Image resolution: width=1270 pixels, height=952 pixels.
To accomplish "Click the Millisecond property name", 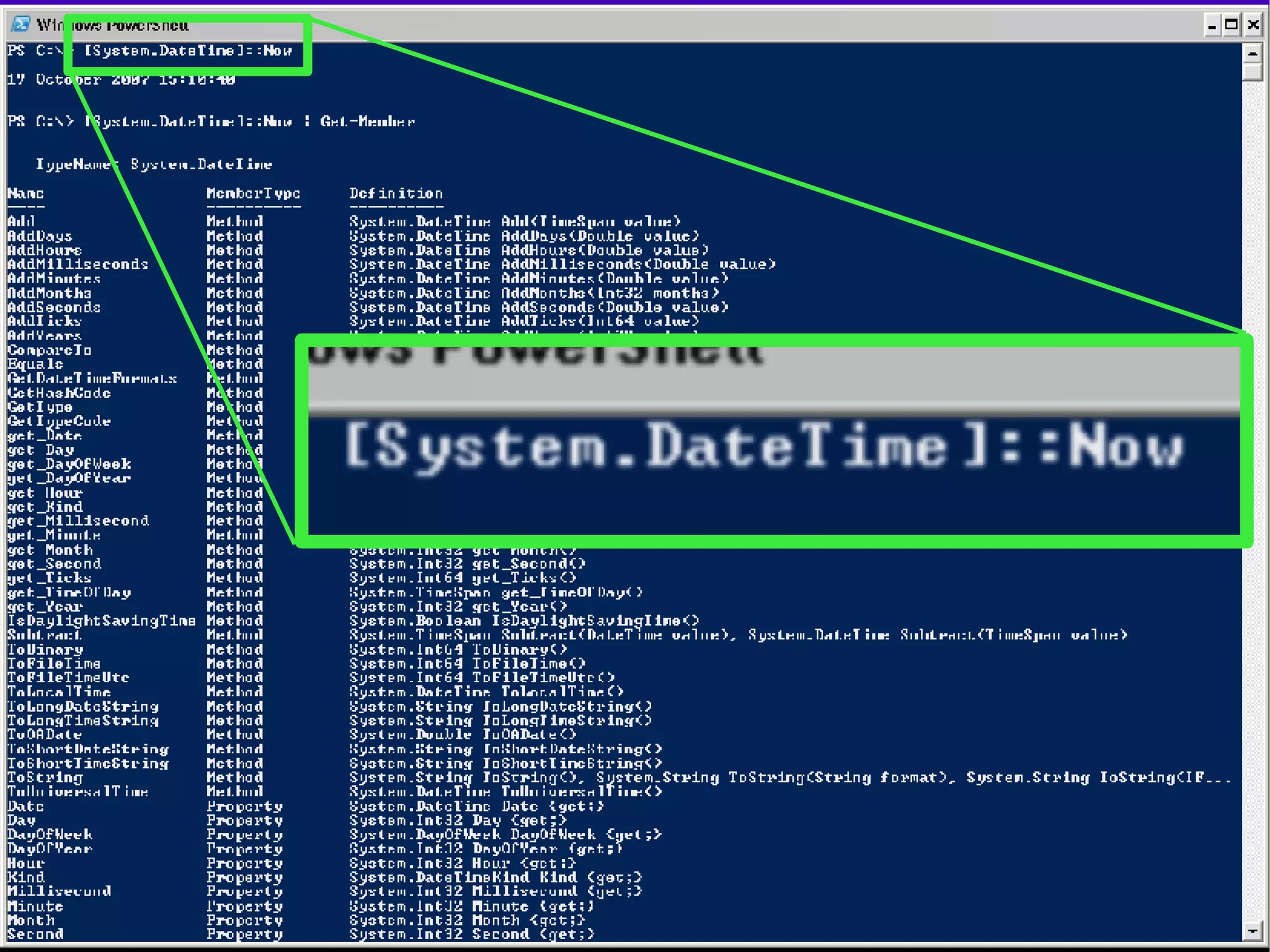I will point(59,891).
